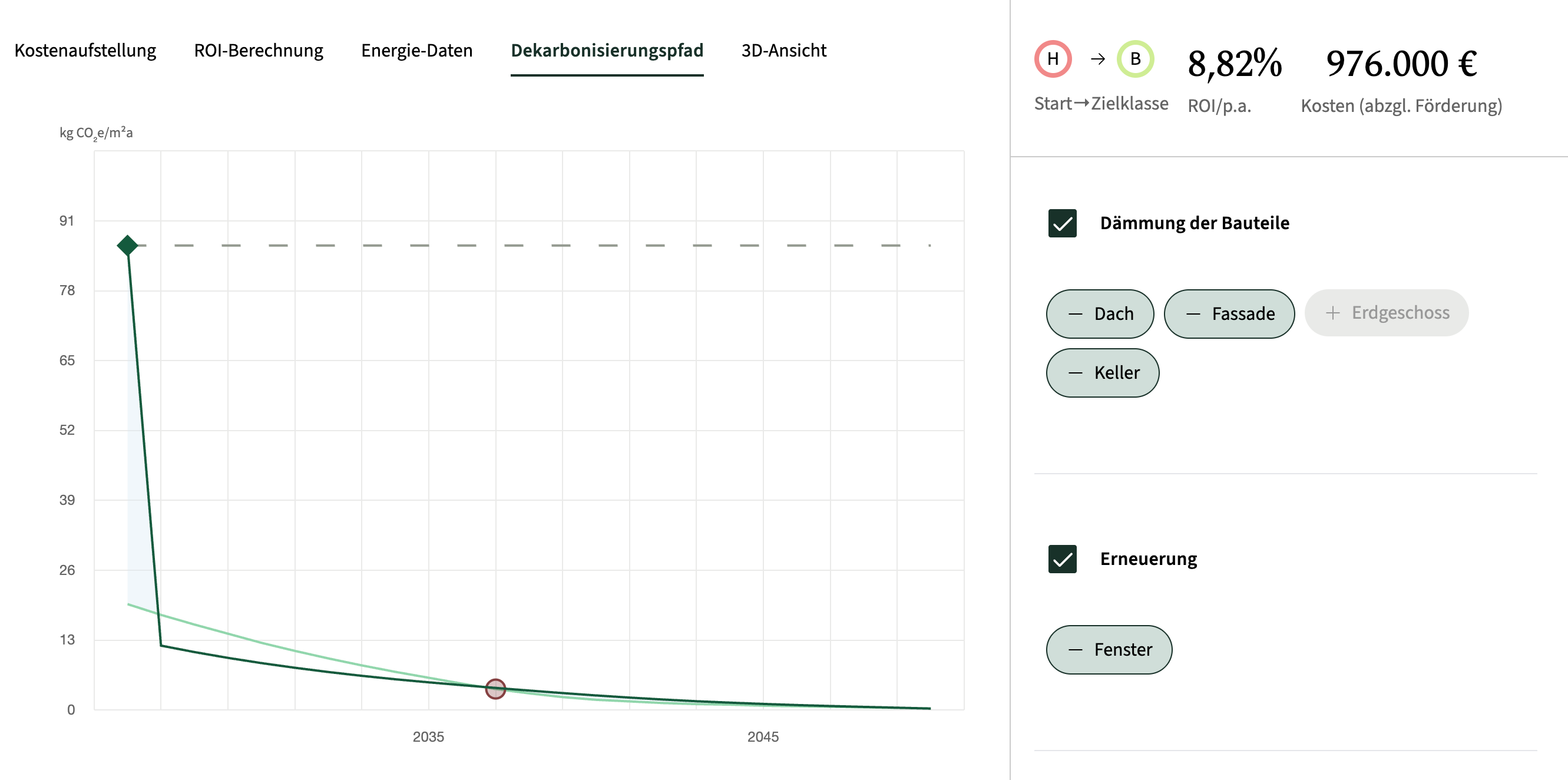
Task: Click the 13 y-axis tick label
Action: coord(67,639)
